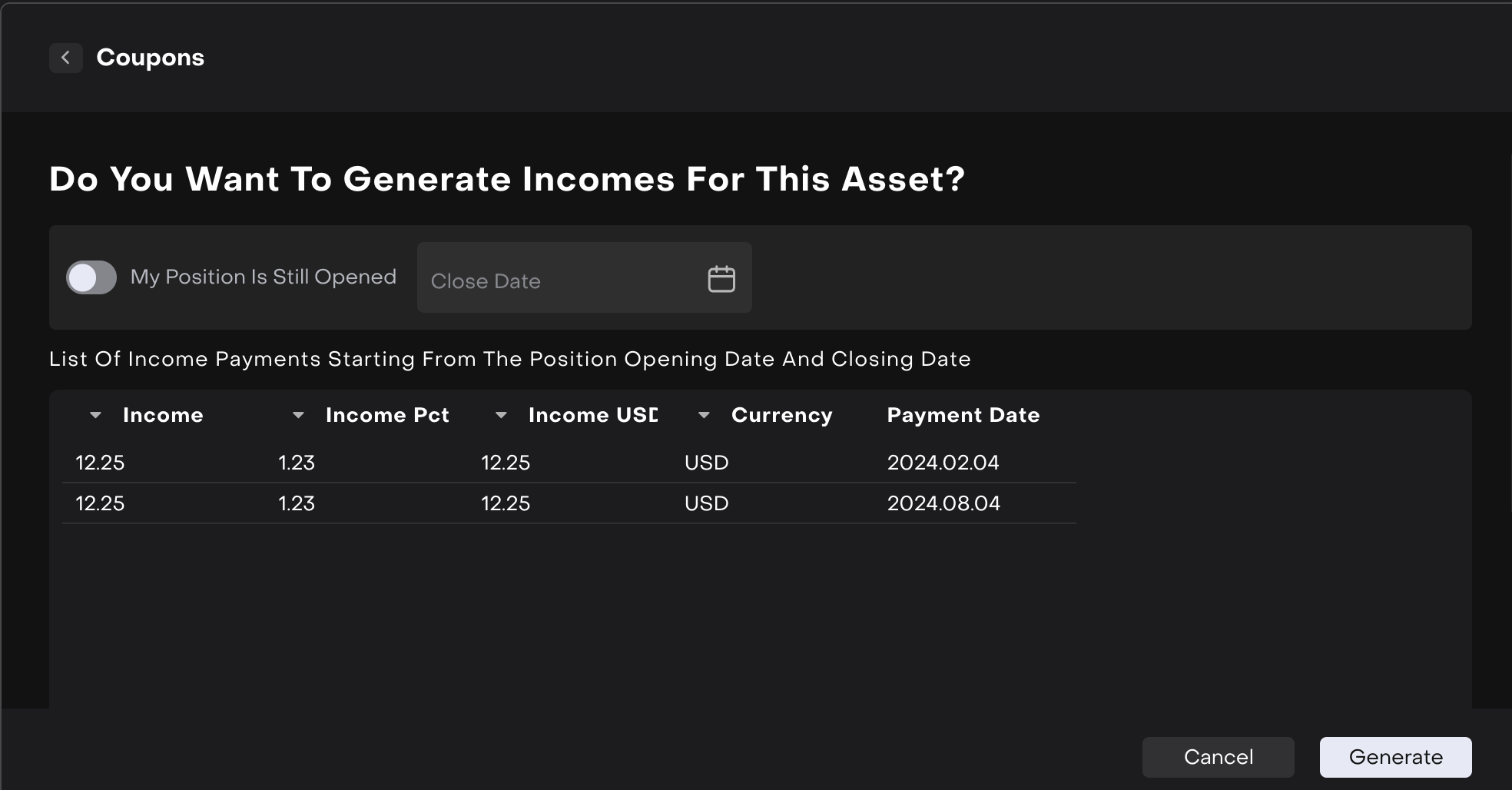Click the Income Pct header label
This screenshot has width=1512, height=790.
387,415
